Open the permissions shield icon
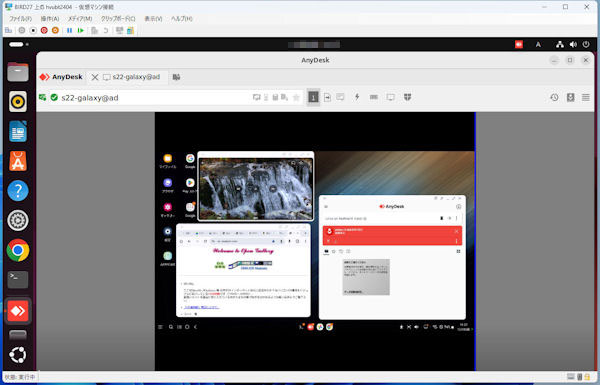 408,97
